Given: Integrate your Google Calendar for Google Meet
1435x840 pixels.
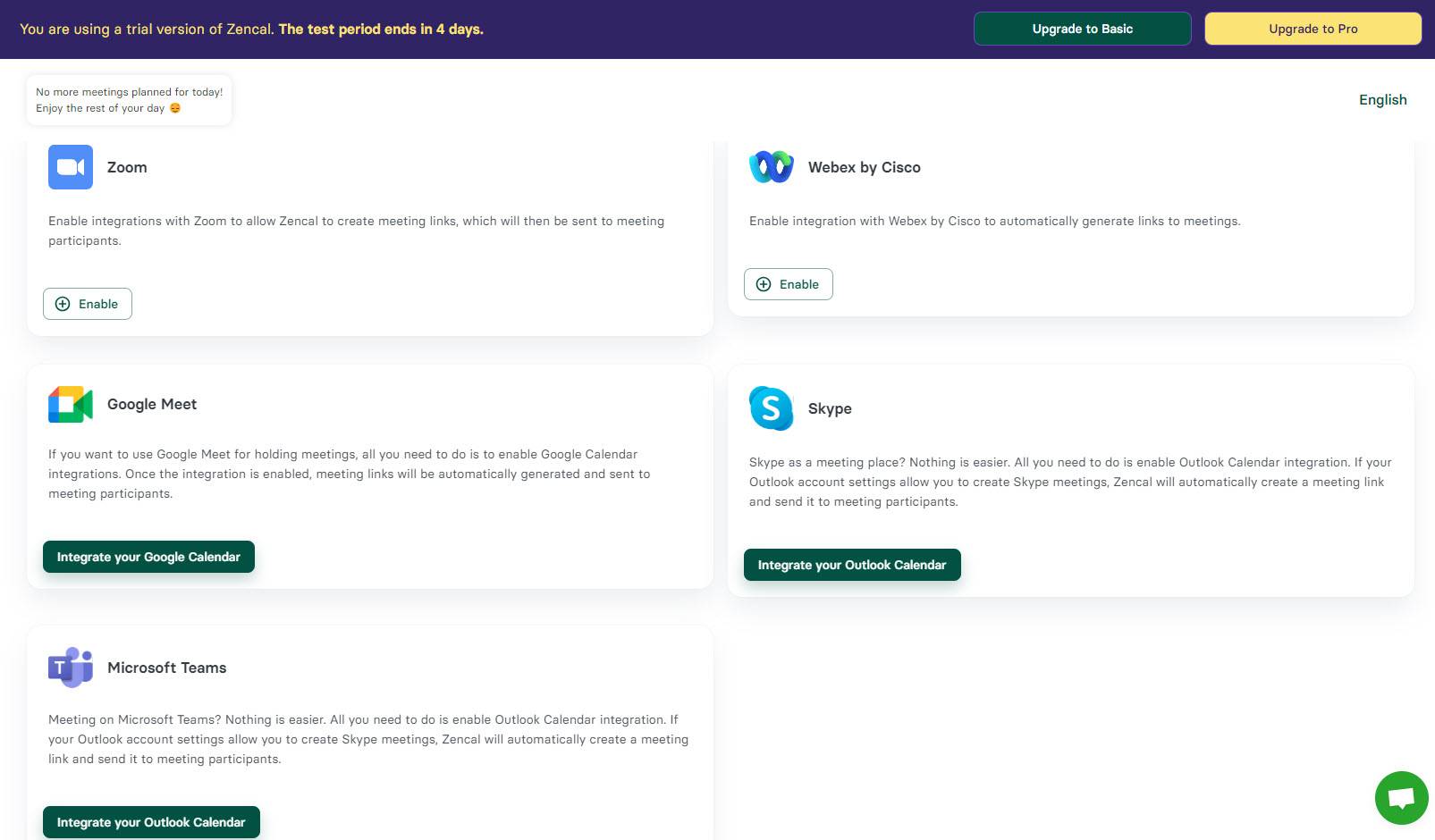Looking at the screenshot, I should point(148,557).
